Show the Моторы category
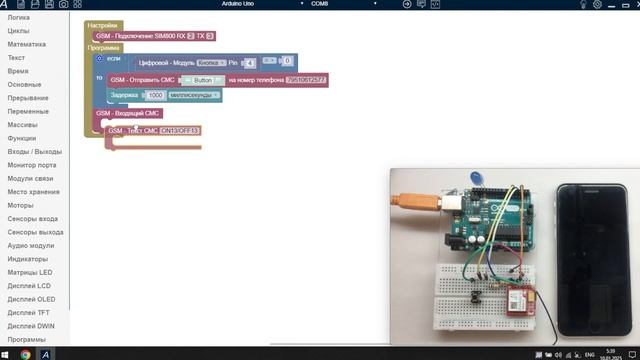The image size is (640, 360). pos(20,205)
